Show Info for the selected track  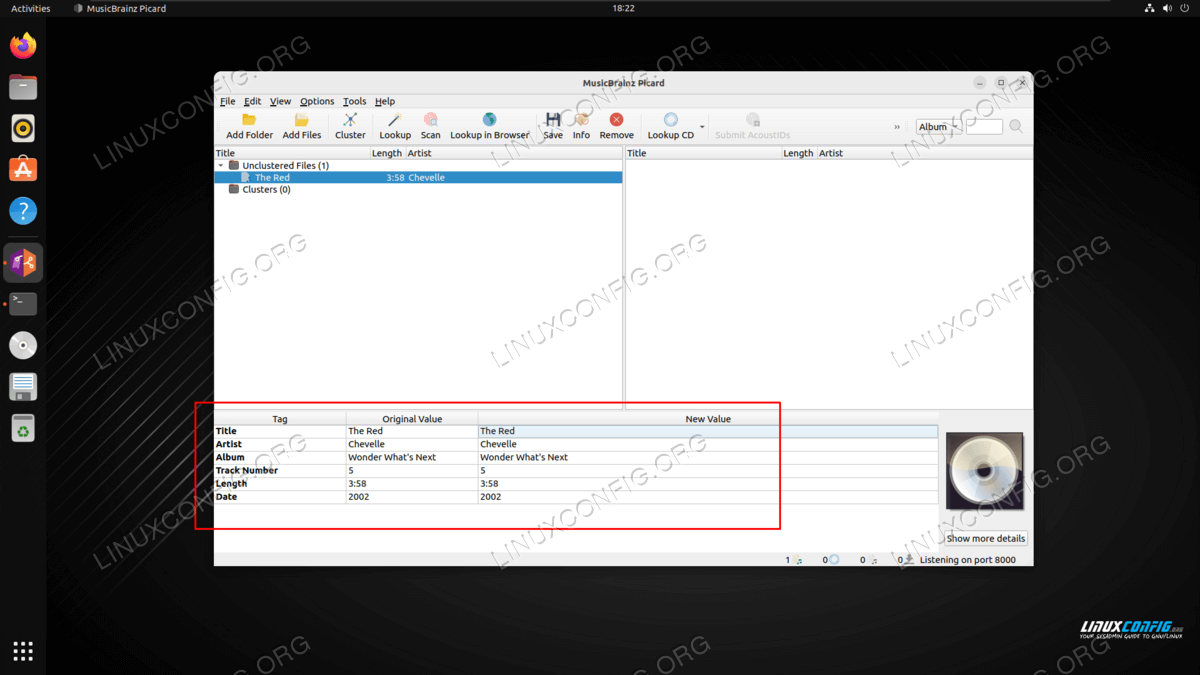(581, 126)
